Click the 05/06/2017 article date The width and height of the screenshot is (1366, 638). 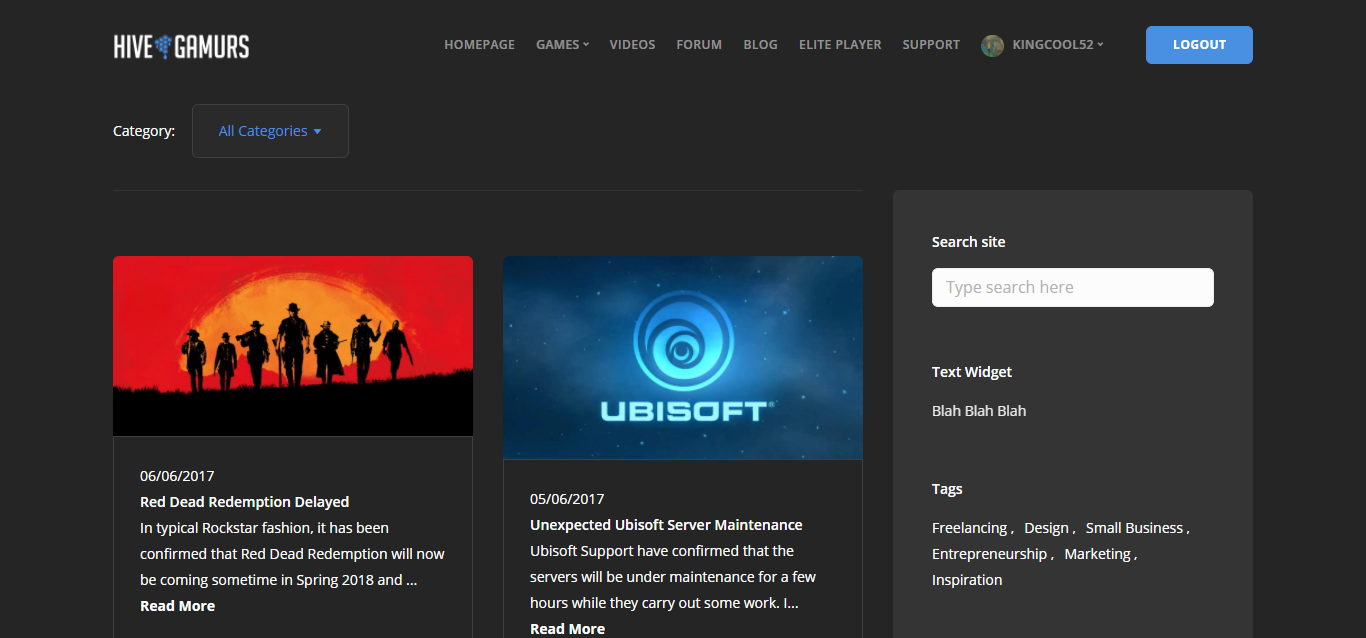(x=567, y=499)
